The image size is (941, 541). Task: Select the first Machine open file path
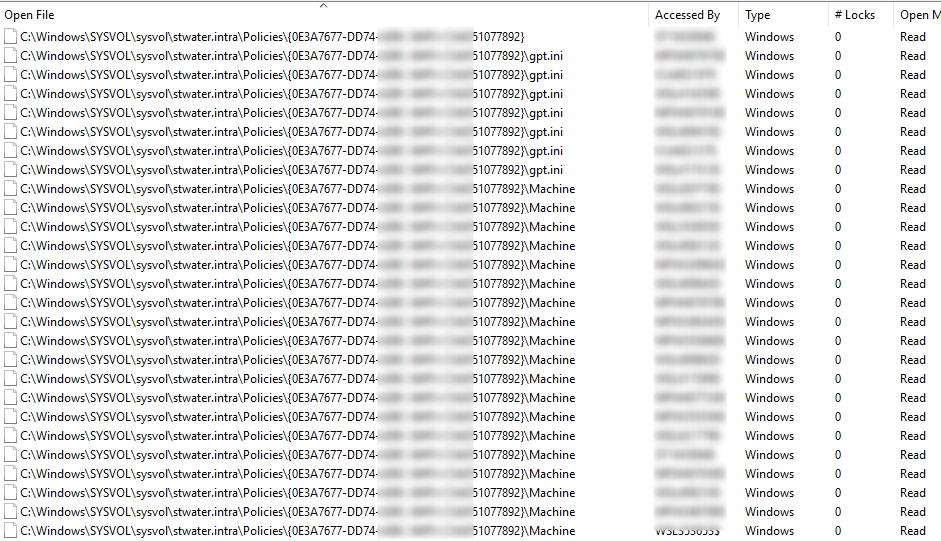pos(297,189)
